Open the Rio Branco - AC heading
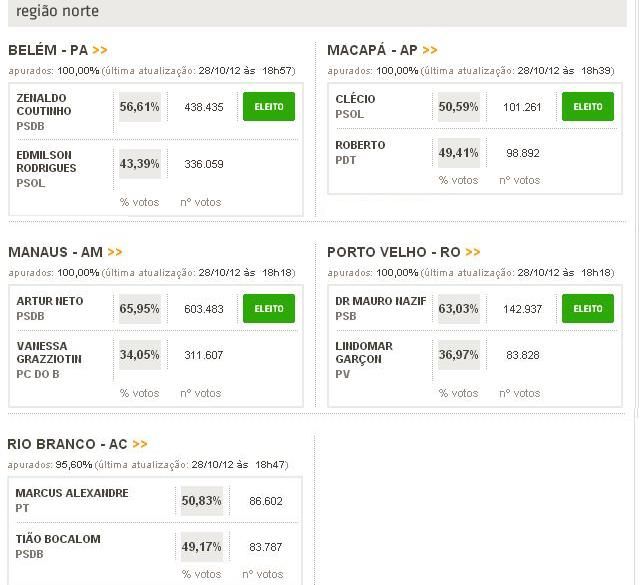 67,444
